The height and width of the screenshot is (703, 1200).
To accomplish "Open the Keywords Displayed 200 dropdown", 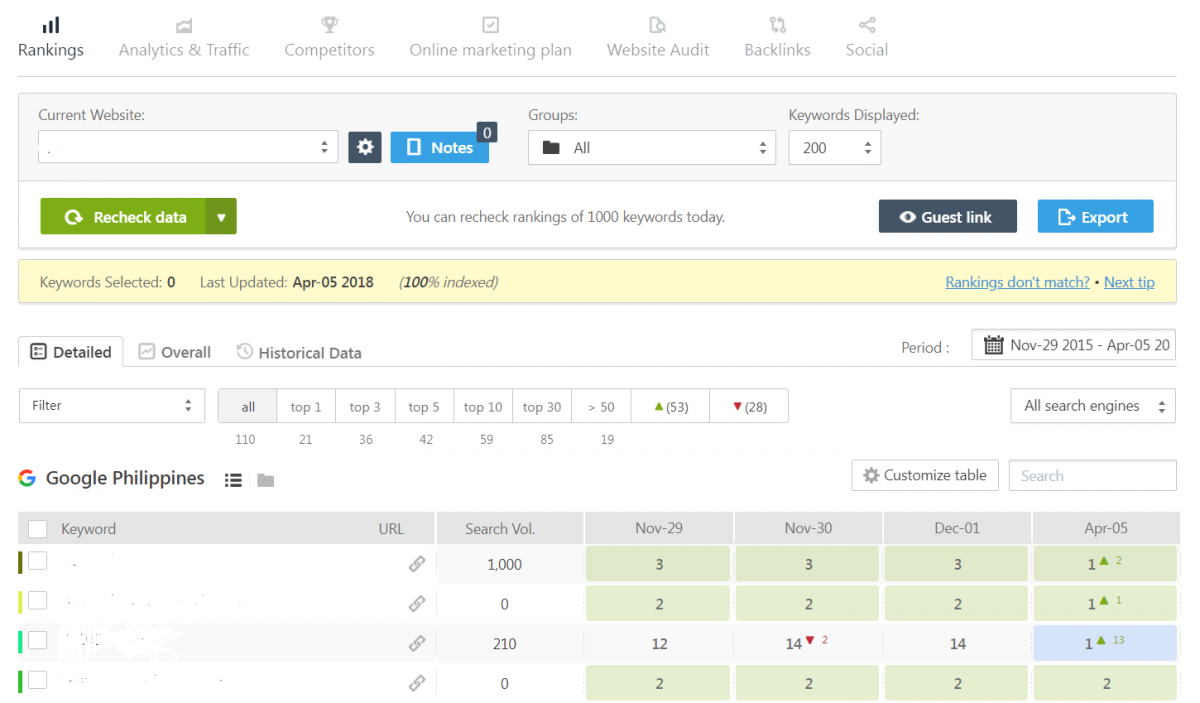I will click(x=834, y=148).
